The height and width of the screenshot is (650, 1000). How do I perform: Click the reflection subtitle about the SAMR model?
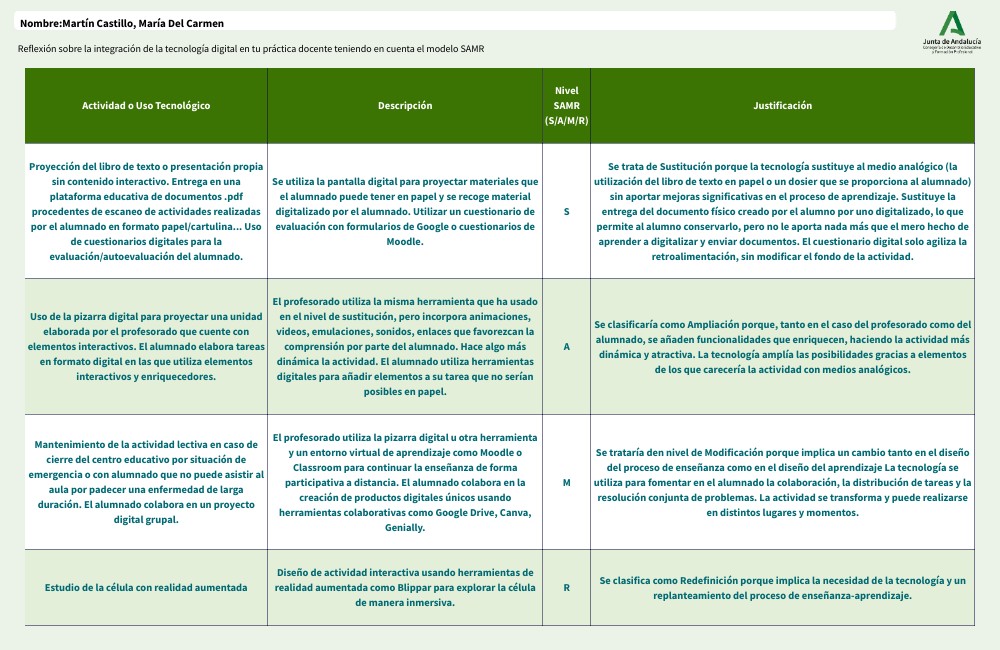point(251,48)
